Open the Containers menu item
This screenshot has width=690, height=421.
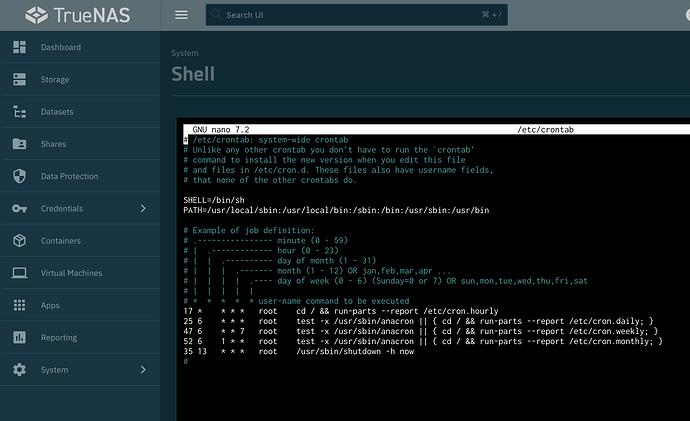pos(80,241)
